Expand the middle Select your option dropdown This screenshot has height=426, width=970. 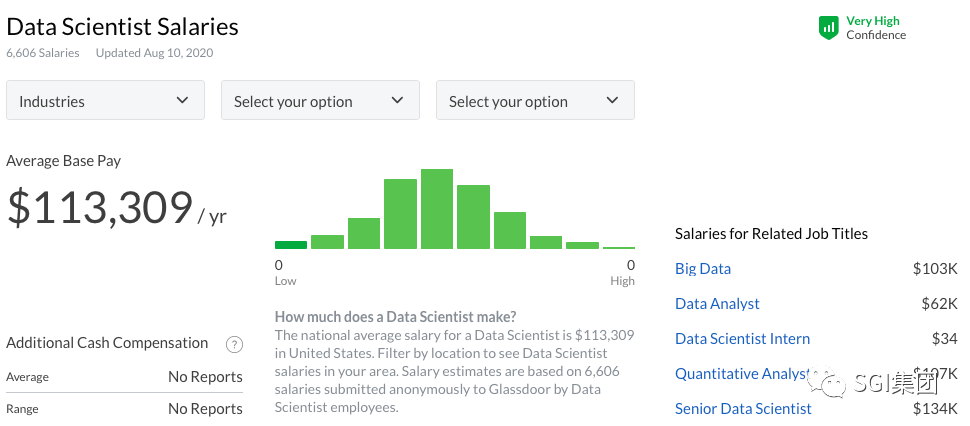pyautogui.click(x=320, y=101)
